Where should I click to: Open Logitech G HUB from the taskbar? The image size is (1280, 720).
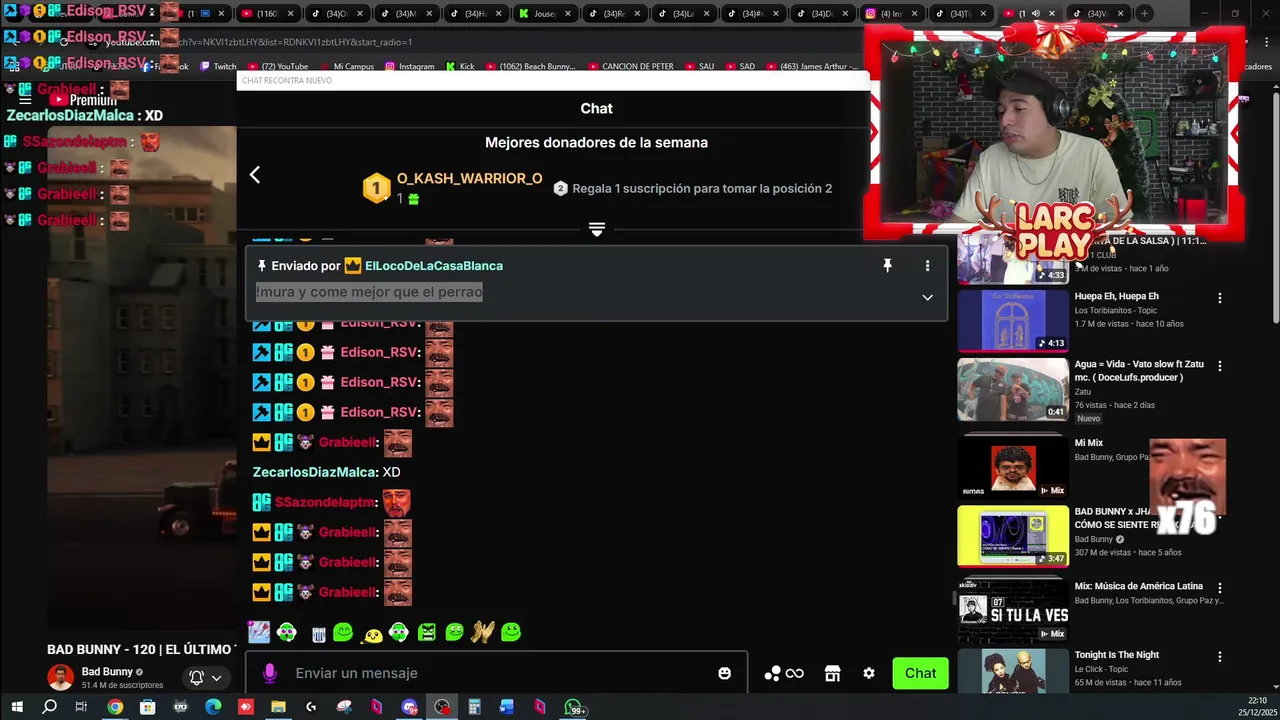click(311, 707)
